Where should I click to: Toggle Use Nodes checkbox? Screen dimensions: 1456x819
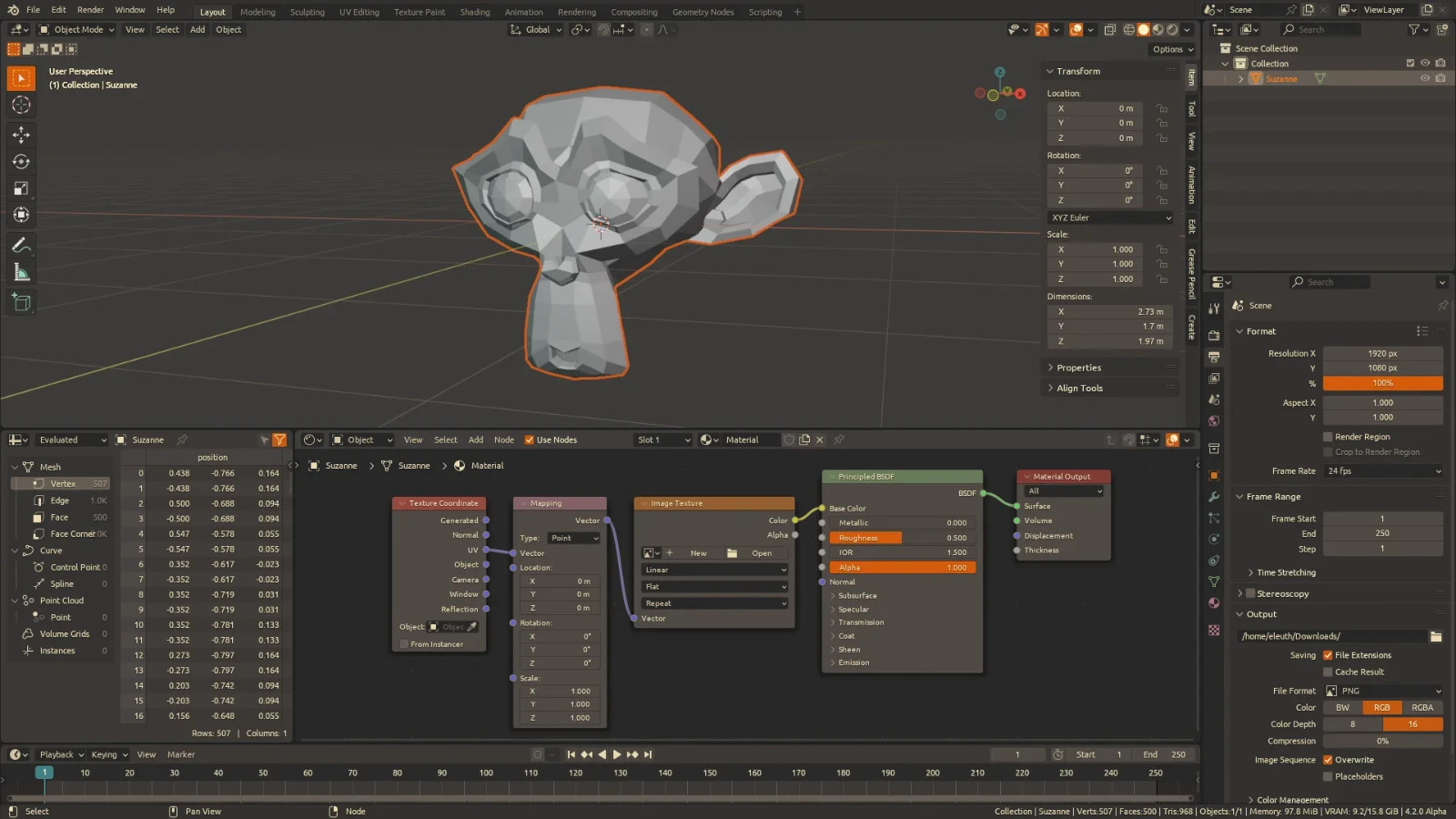[529, 440]
